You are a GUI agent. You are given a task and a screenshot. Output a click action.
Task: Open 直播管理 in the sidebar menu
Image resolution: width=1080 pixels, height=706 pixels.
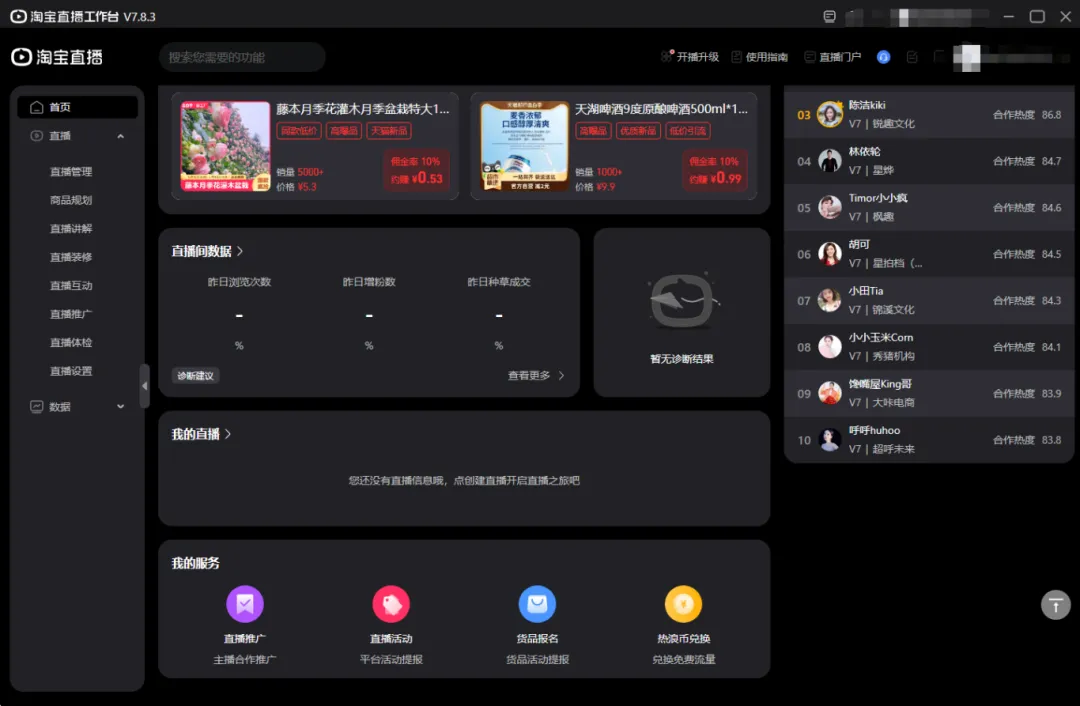71,172
